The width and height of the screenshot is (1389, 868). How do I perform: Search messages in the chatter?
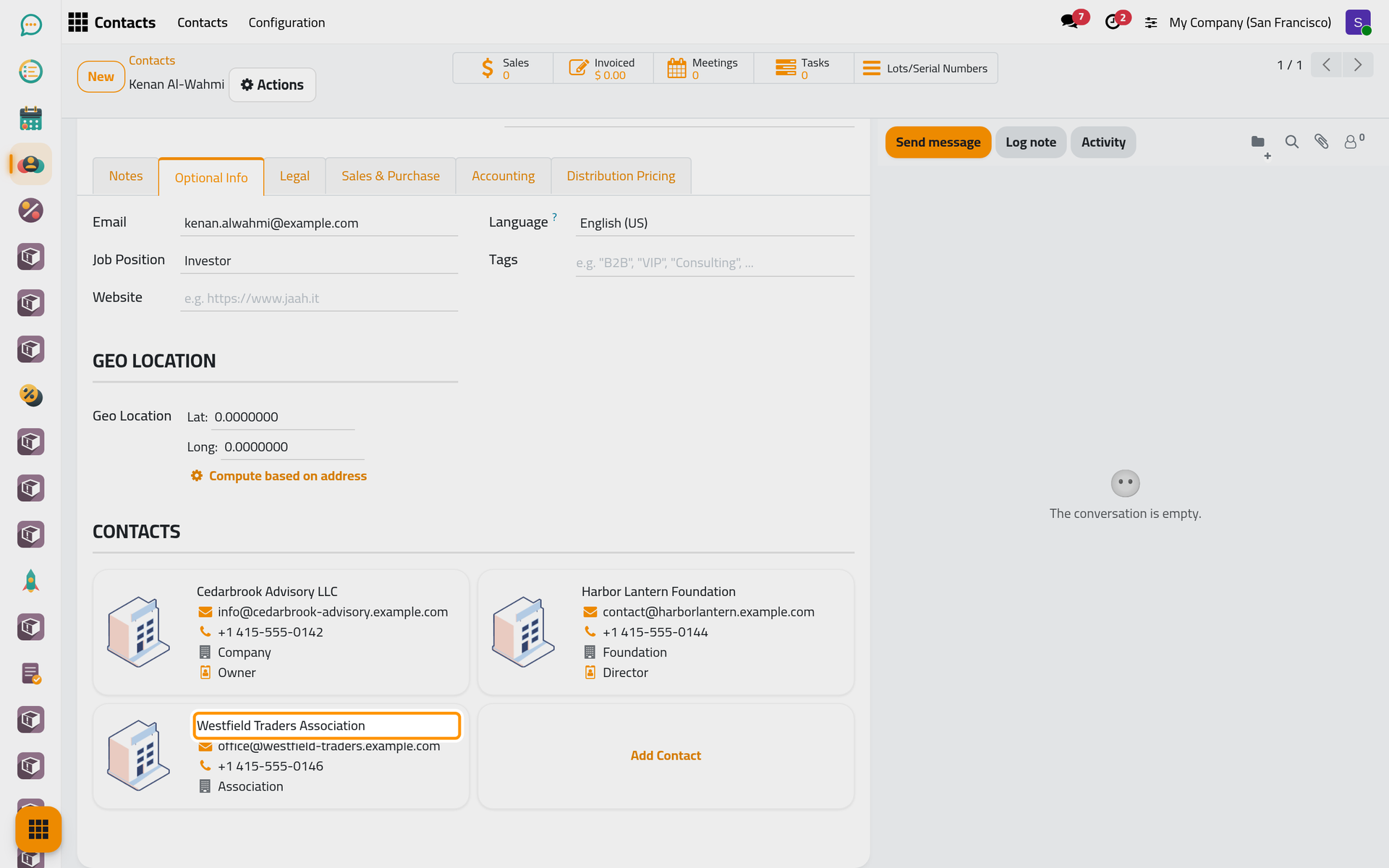coord(1291,142)
